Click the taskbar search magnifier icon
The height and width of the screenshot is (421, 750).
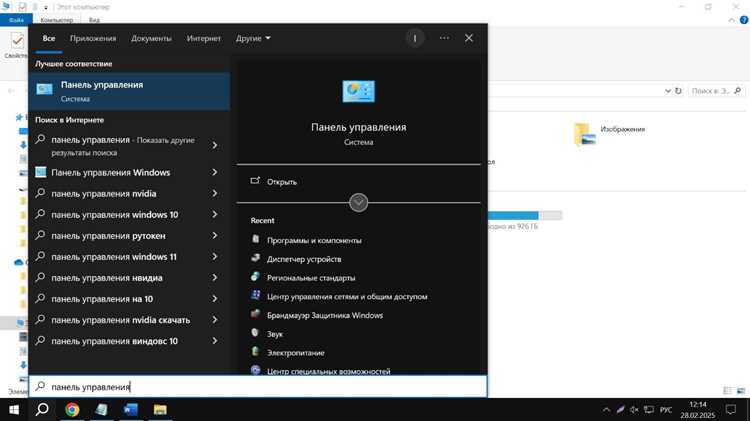pyautogui.click(x=42, y=410)
